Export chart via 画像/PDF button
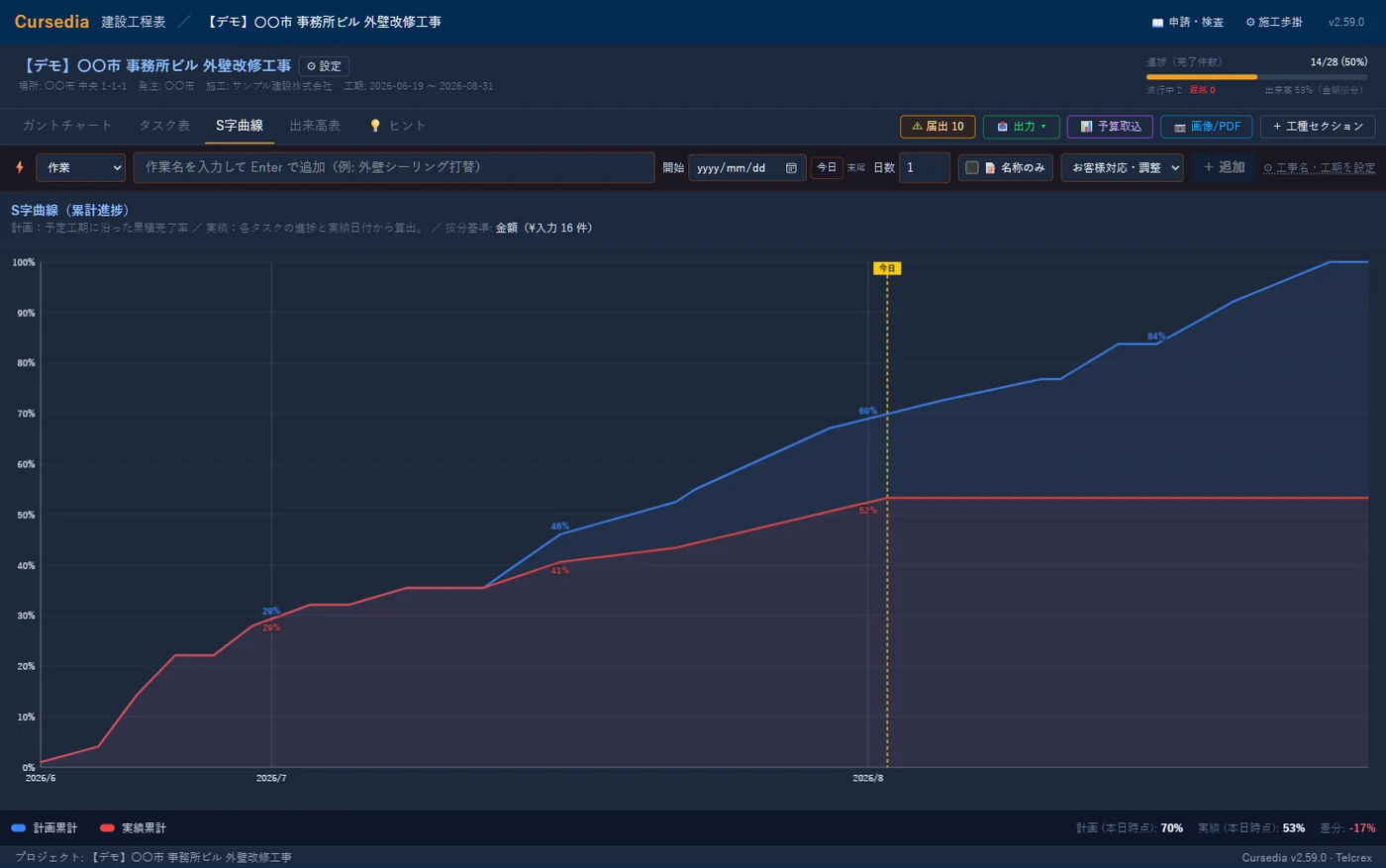 pos(1206,127)
